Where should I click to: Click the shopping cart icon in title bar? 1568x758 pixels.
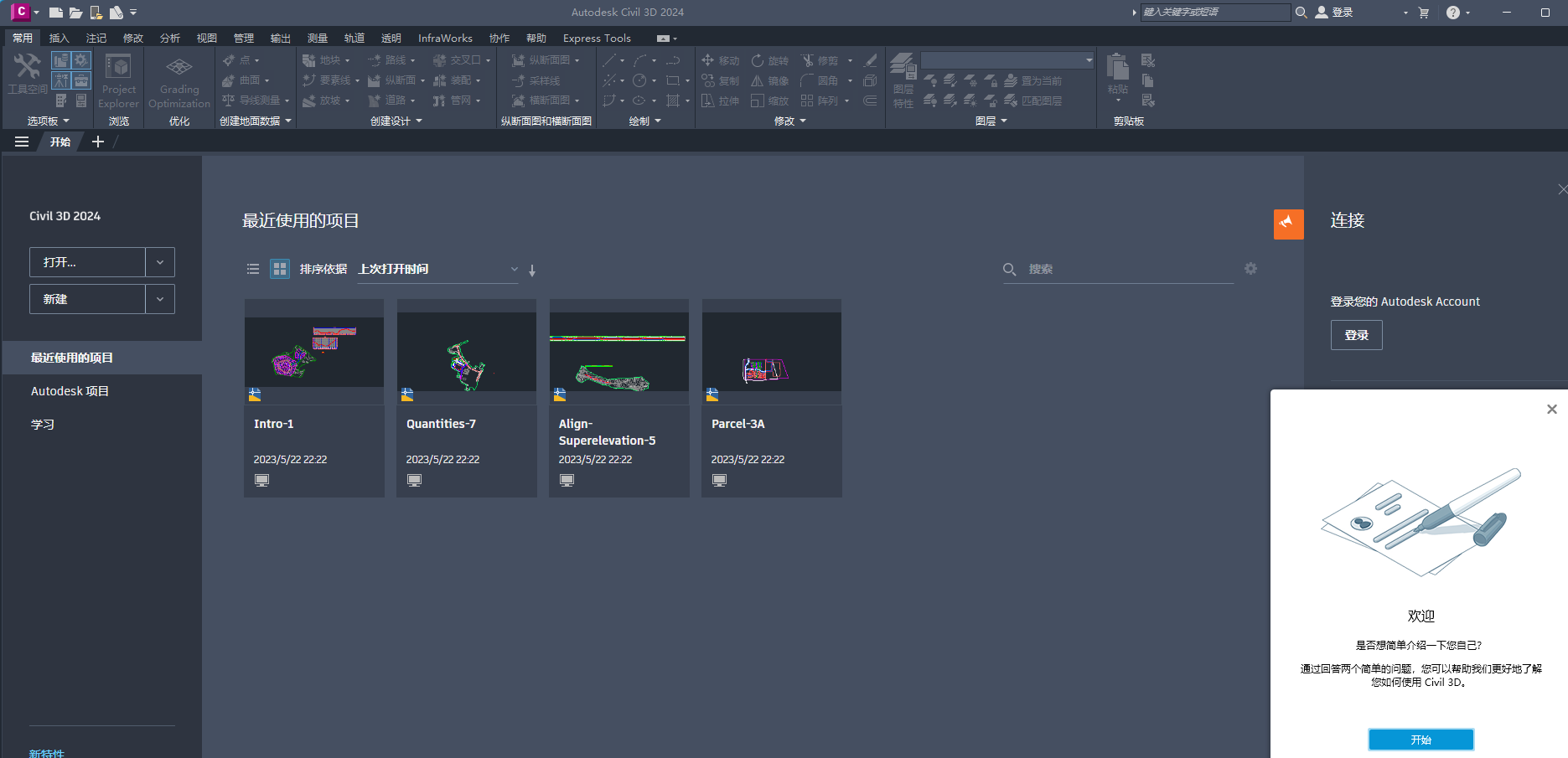coord(1423,13)
